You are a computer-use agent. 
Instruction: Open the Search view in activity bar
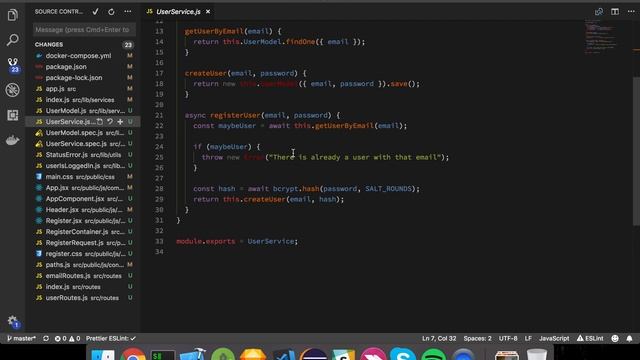[x=13, y=40]
